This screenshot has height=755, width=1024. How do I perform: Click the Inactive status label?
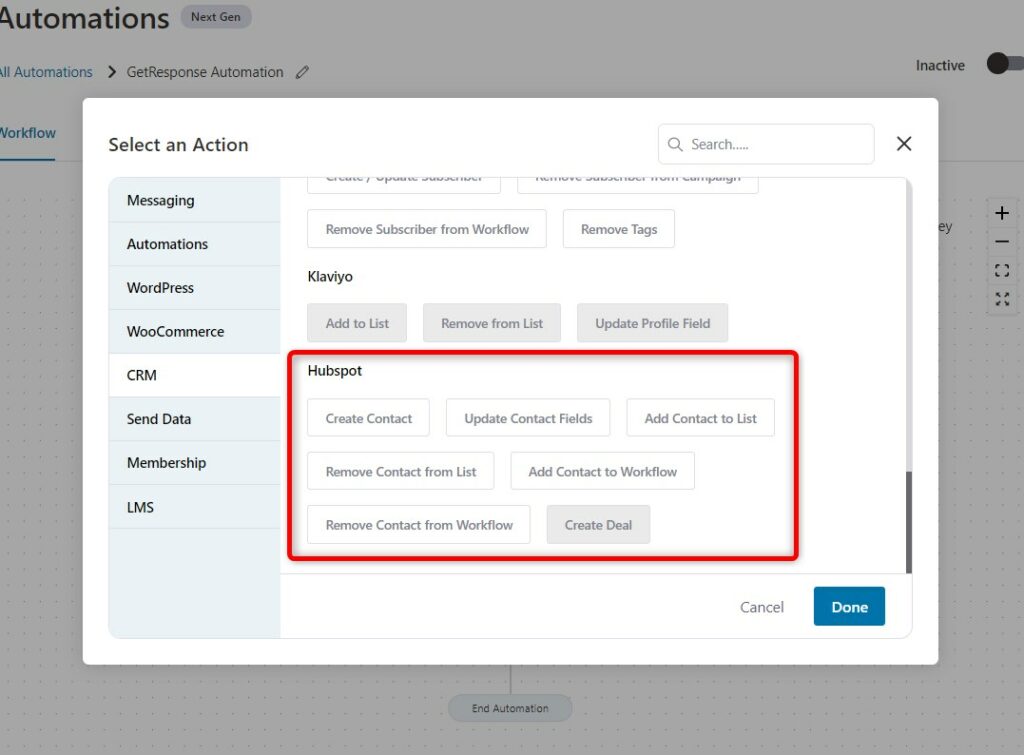click(940, 65)
